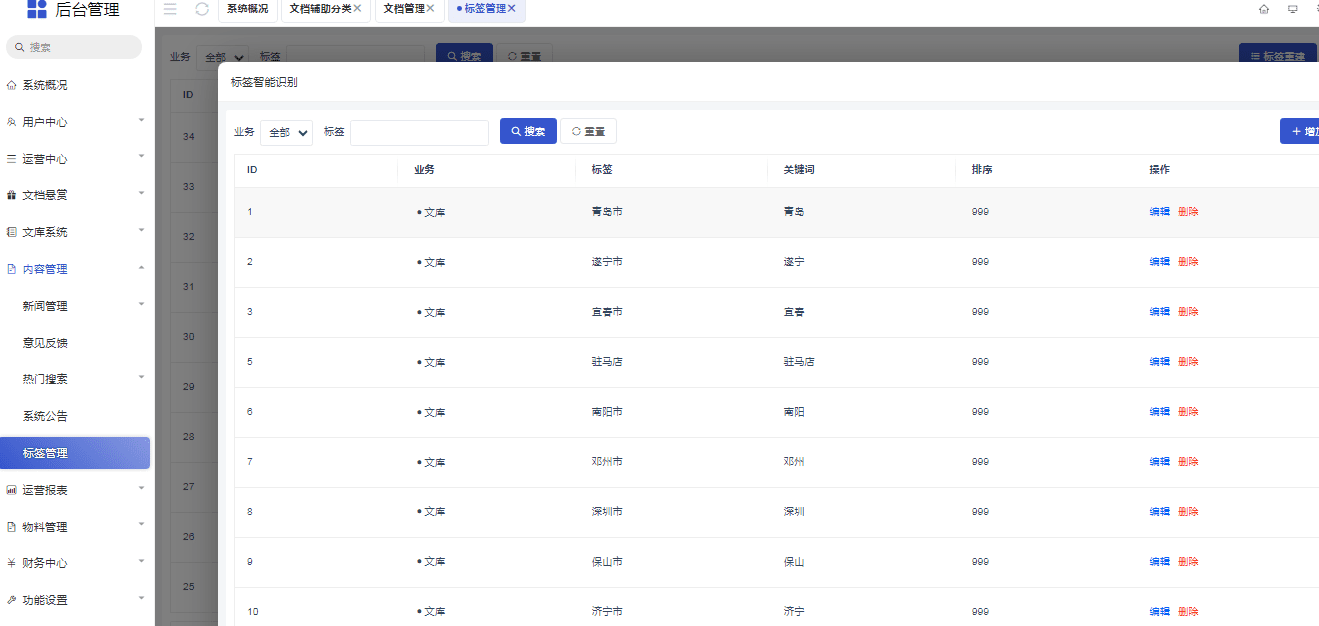Click 编辑 for the 深圳市 row
1319x626 pixels.
(x=1159, y=512)
